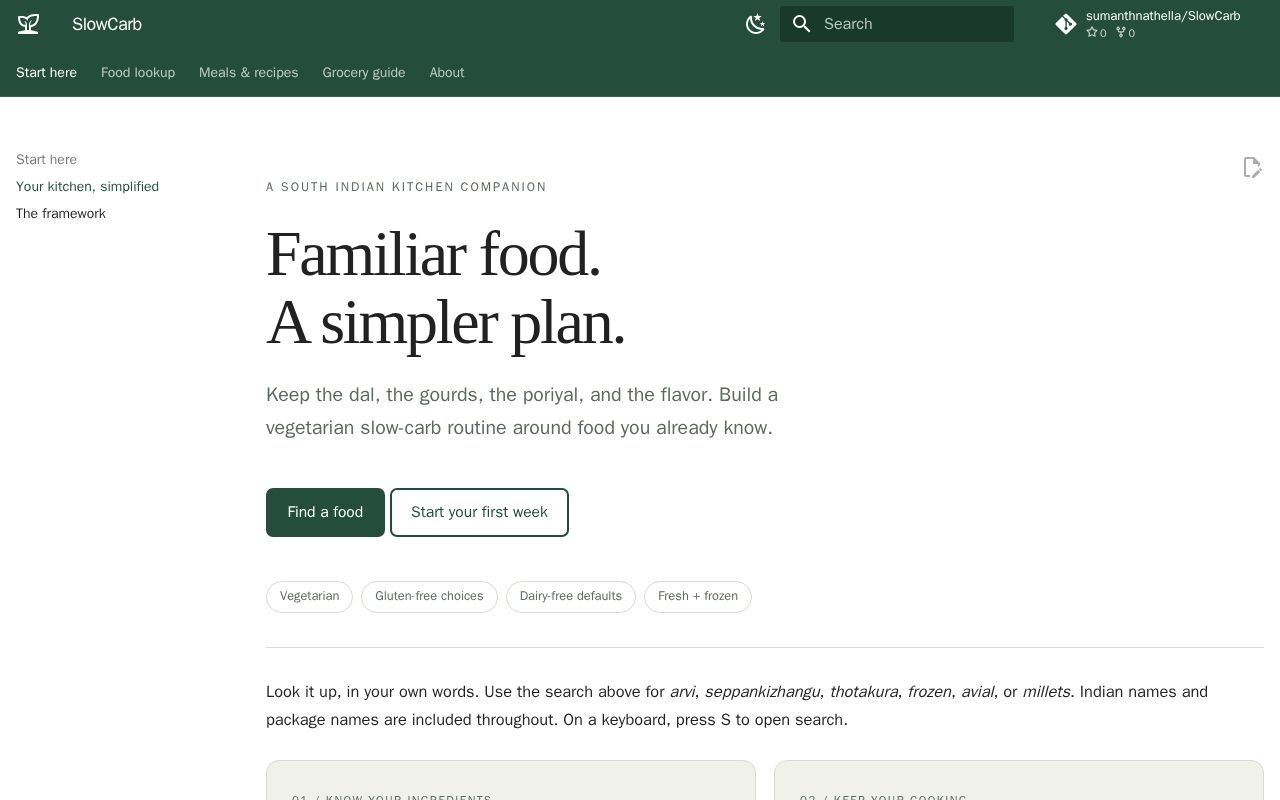Image resolution: width=1280 pixels, height=800 pixels.
Task: Switch to the Meals & recipes tab
Action: [x=249, y=73]
